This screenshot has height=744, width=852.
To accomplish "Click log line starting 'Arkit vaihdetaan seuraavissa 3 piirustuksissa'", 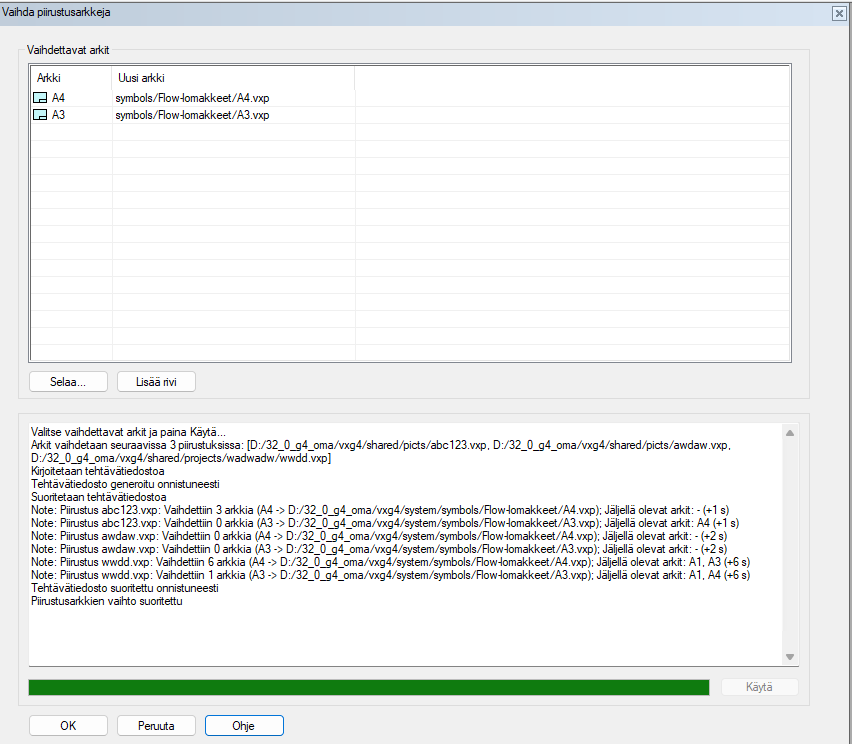I will [x=381, y=452].
